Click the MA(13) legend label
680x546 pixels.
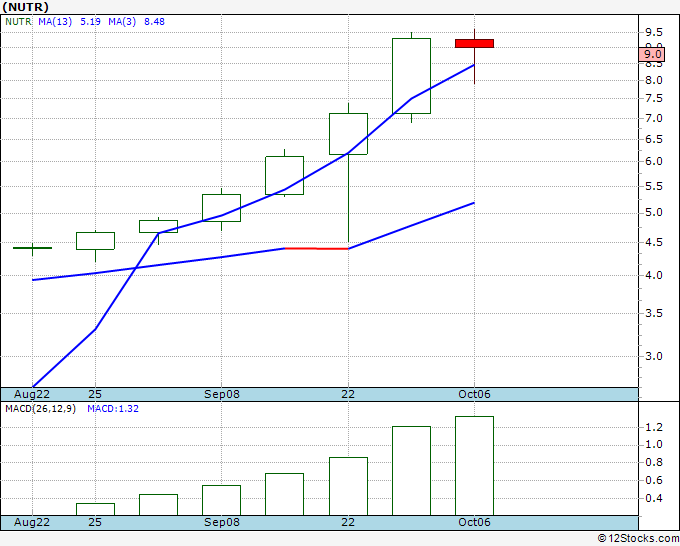point(55,22)
